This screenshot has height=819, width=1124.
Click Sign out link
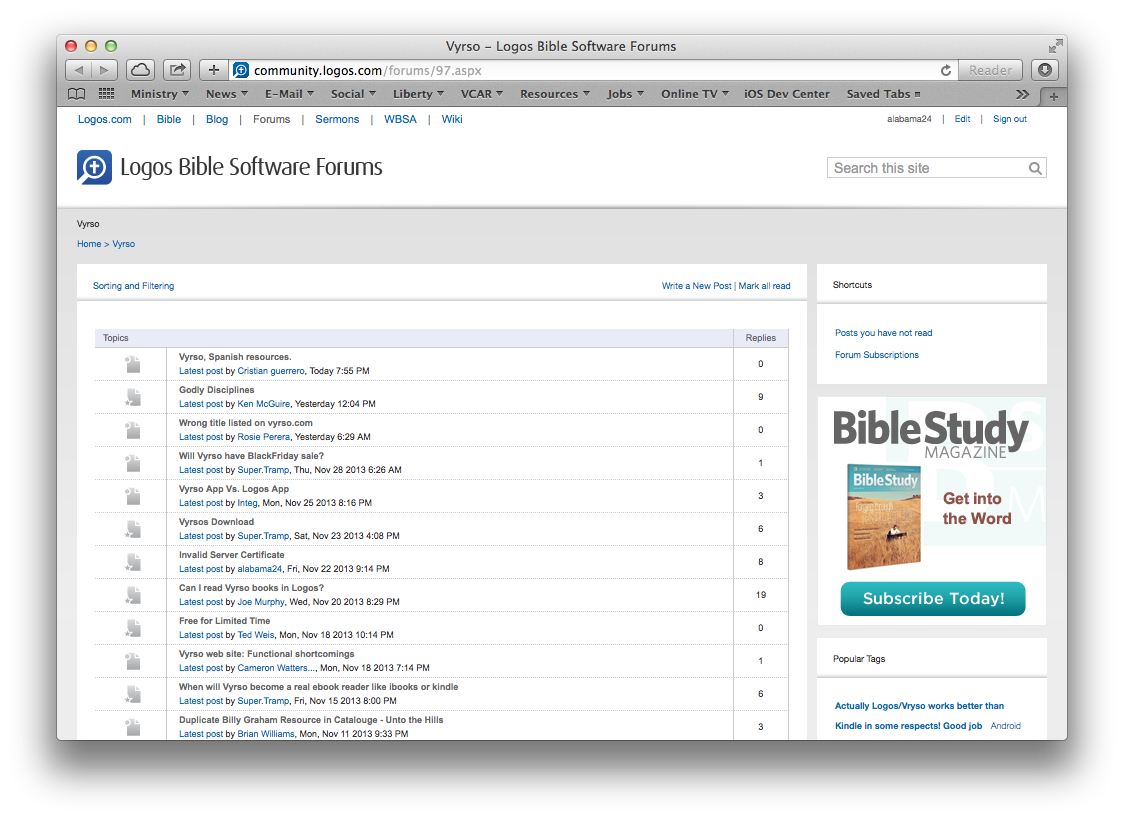1009,119
